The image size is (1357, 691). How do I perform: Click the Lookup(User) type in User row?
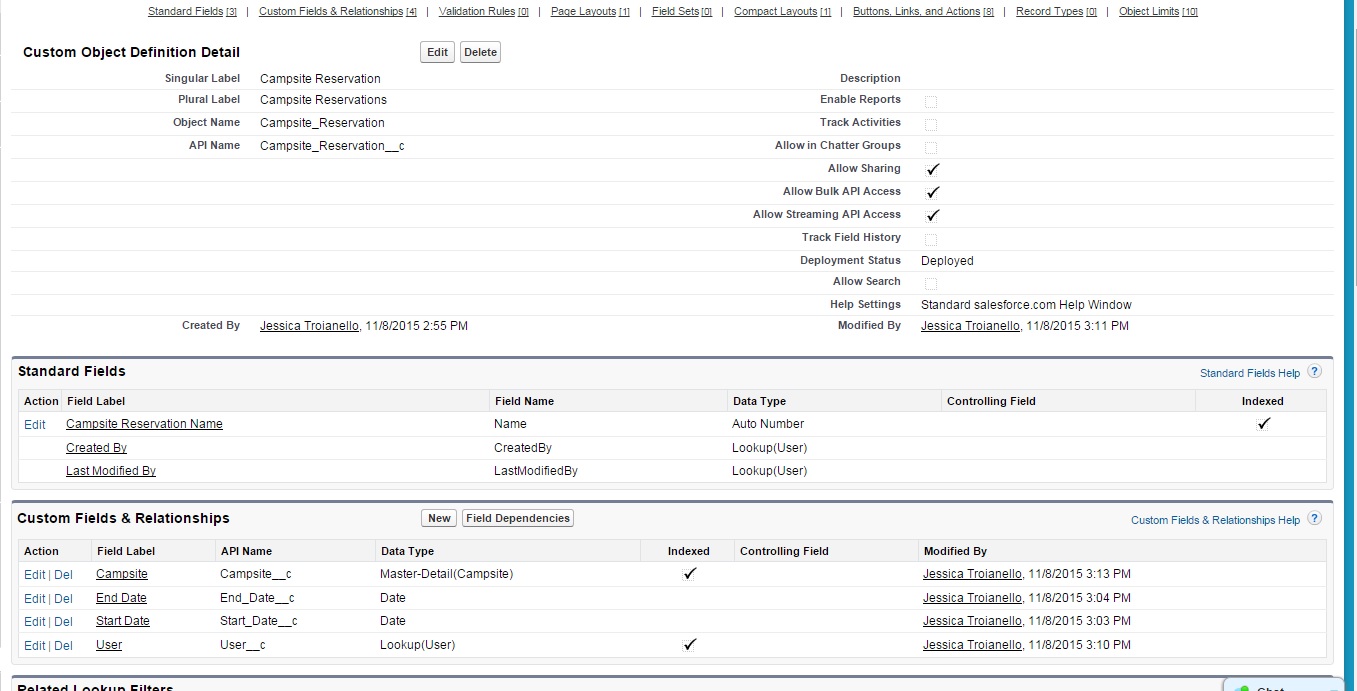pos(417,645)
